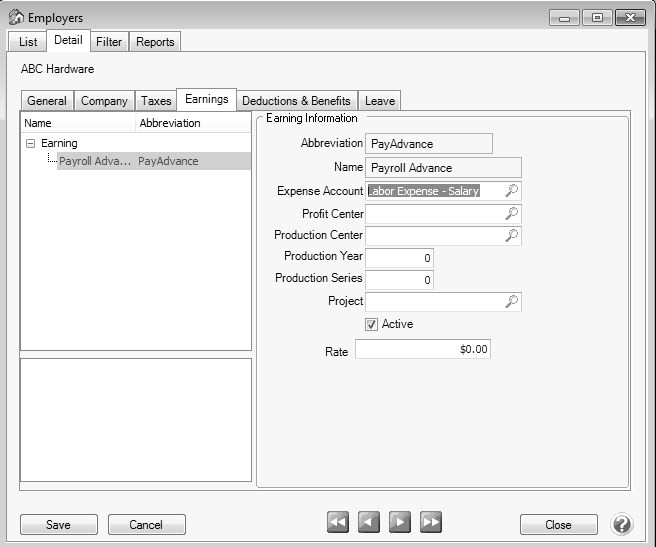Go to the previous record

[369, 523]
